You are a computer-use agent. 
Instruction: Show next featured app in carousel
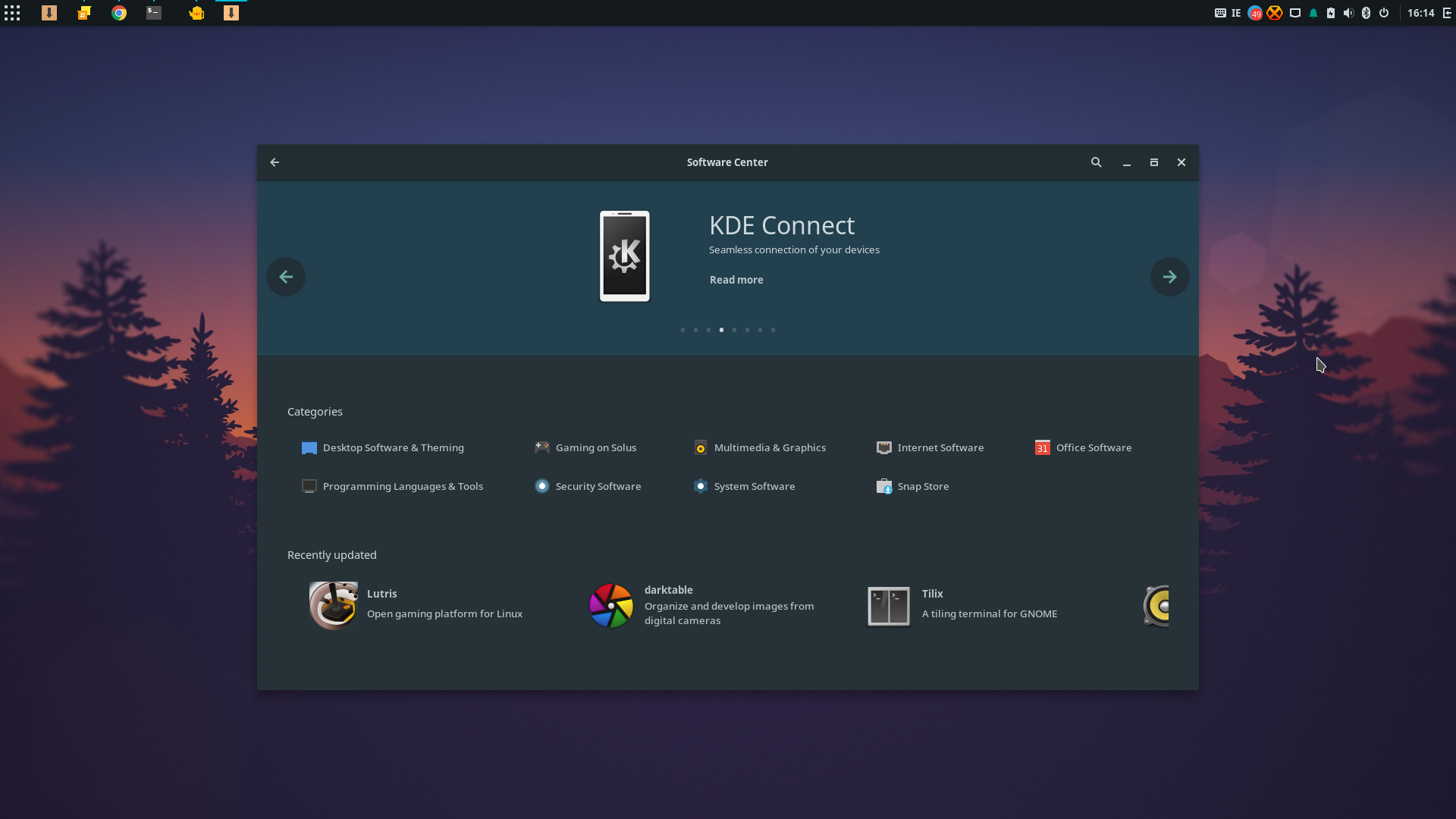pos(1170,277)
